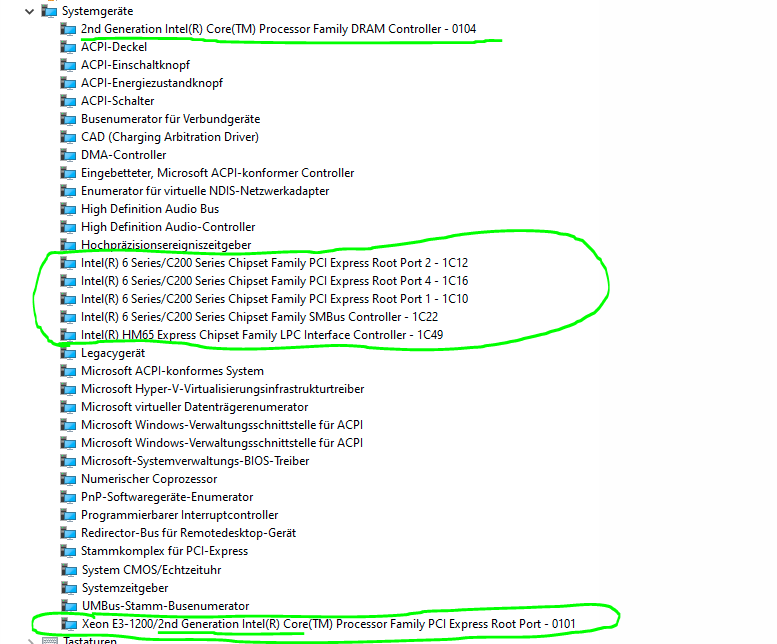Select High Definition Audio Bus
Viewport: 777px width, 644px height.
(150, 209)
